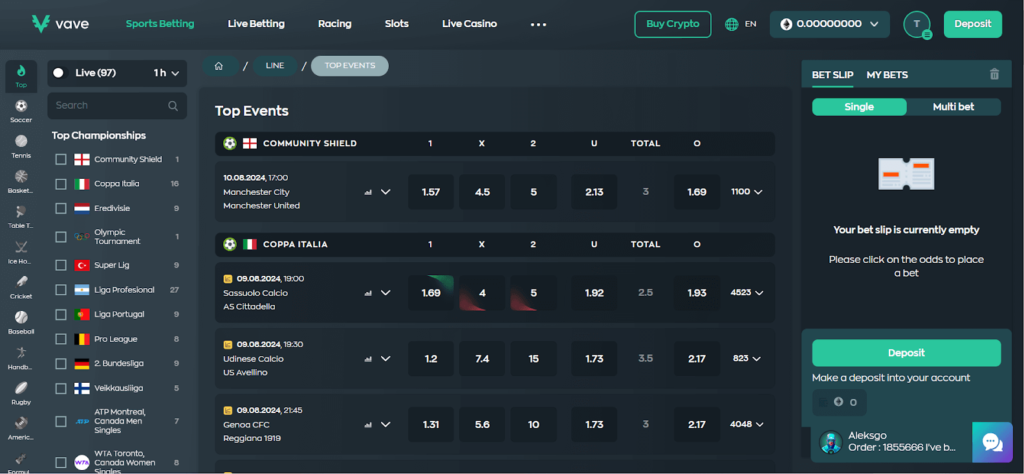Check the Pro League checkbox
The height and width of the screenshot is (474, 1024).
pyautogui.click(x=61, y=339)
